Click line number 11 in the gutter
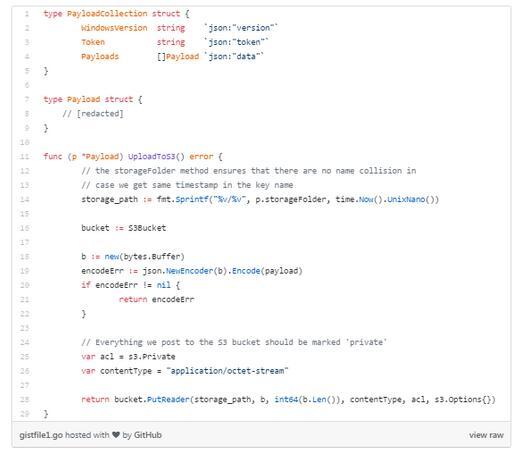 click(x=25, y=157)
